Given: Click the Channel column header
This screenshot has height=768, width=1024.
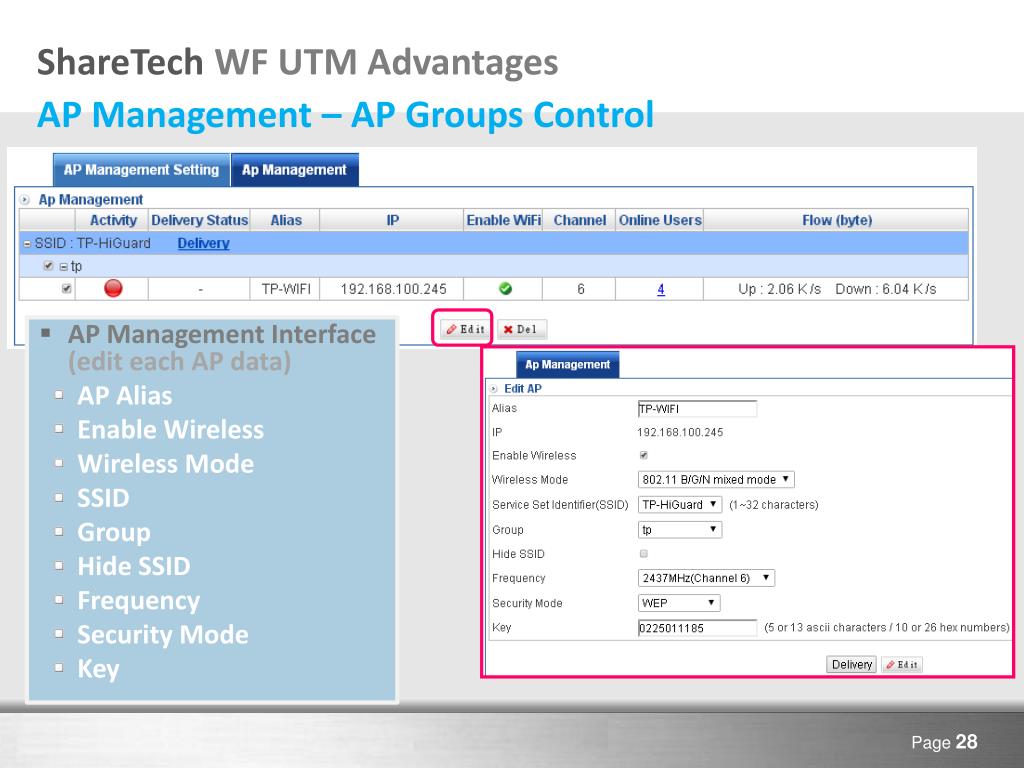Looking at the screenshot, I should [579, 220].
